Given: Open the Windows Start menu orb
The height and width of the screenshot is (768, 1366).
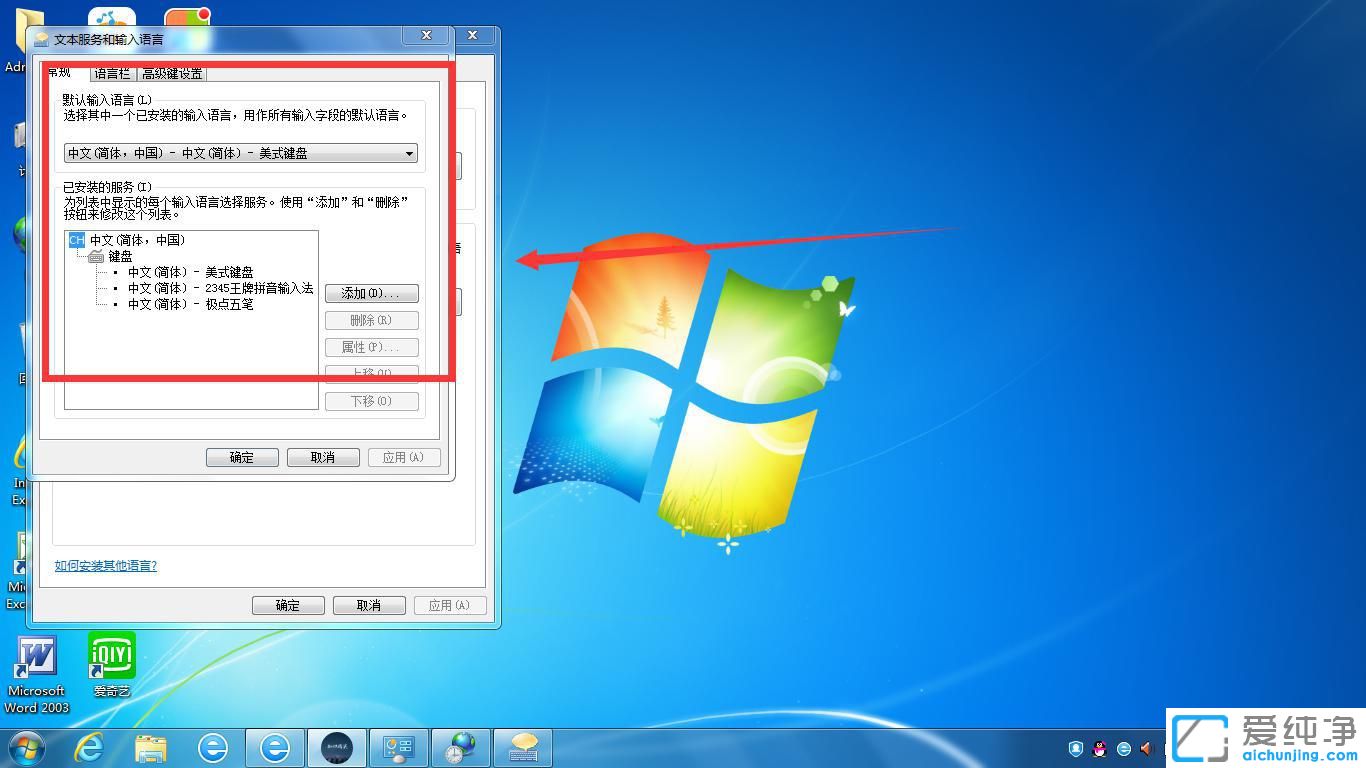Looking at the screenshot, I should tap(25, 747).
